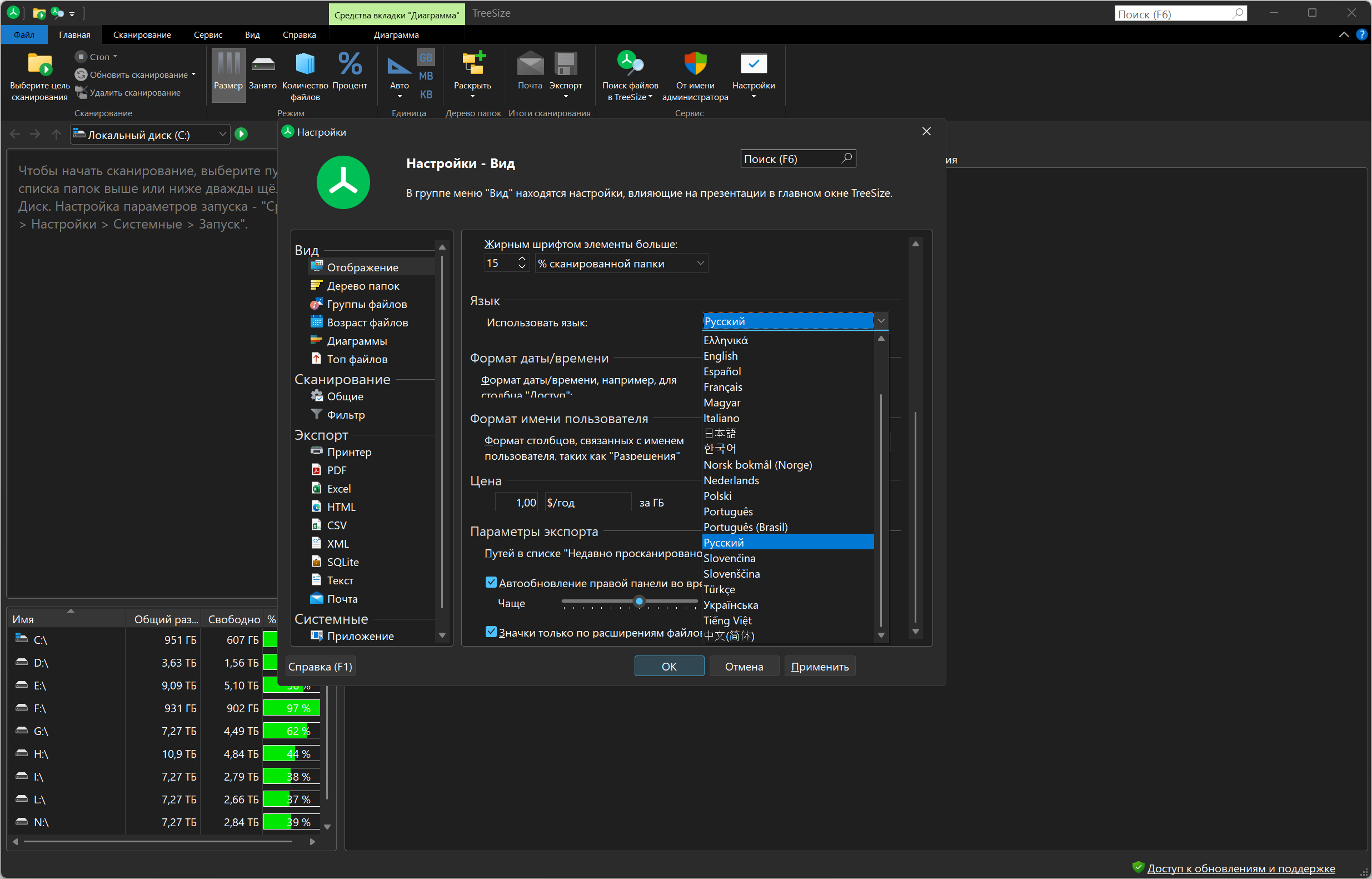The image size is (1372, 879).
Task: Expand Локальный диск (C:) path dropdown
Action: pos(222,135)
